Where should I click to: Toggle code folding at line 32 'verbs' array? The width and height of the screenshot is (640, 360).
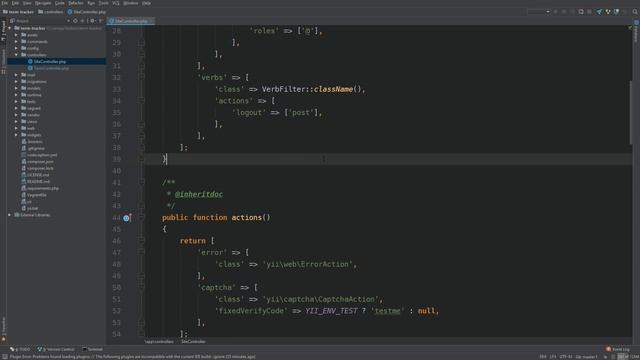(x=141, y=78)
